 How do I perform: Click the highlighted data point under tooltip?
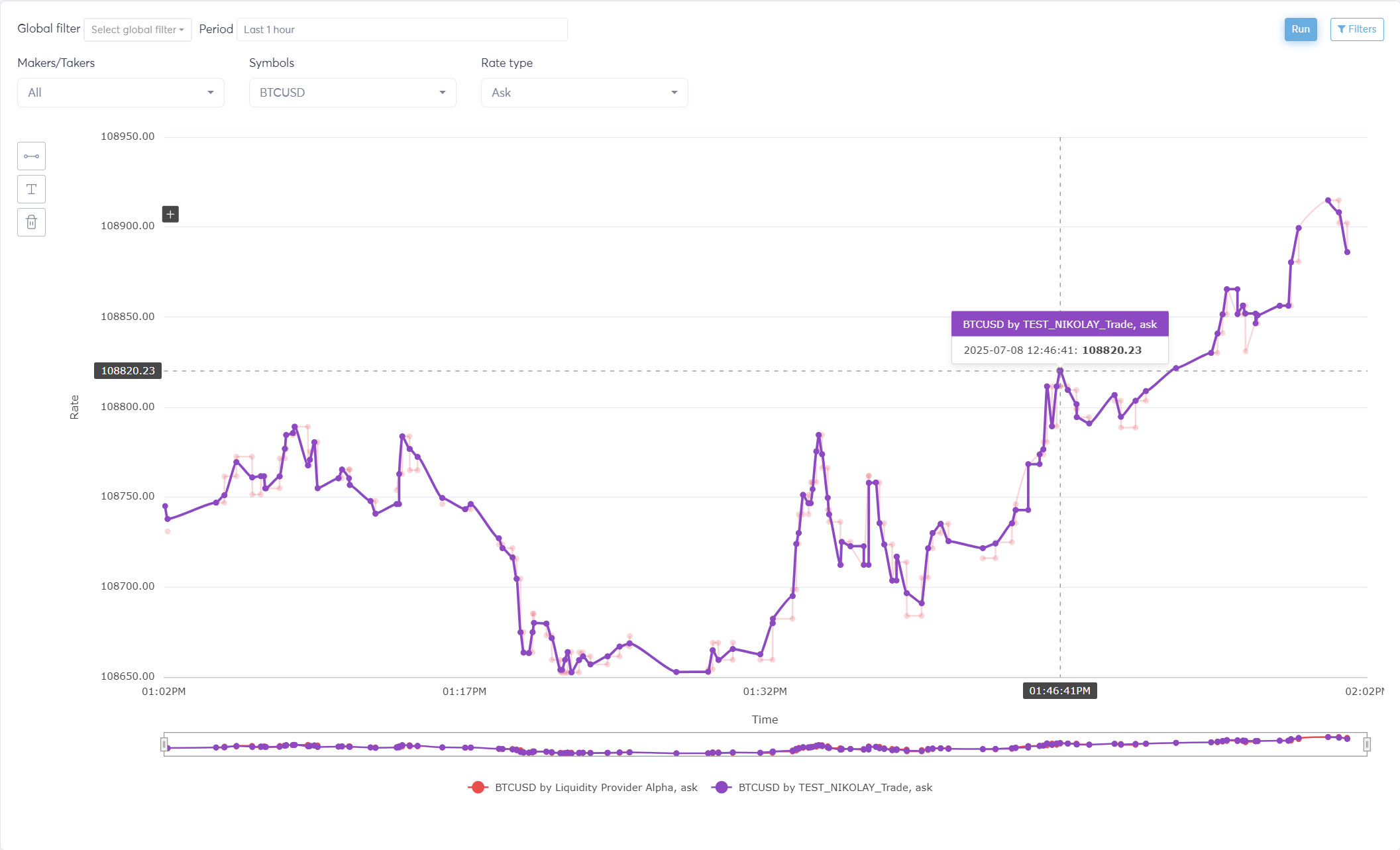1060,370
